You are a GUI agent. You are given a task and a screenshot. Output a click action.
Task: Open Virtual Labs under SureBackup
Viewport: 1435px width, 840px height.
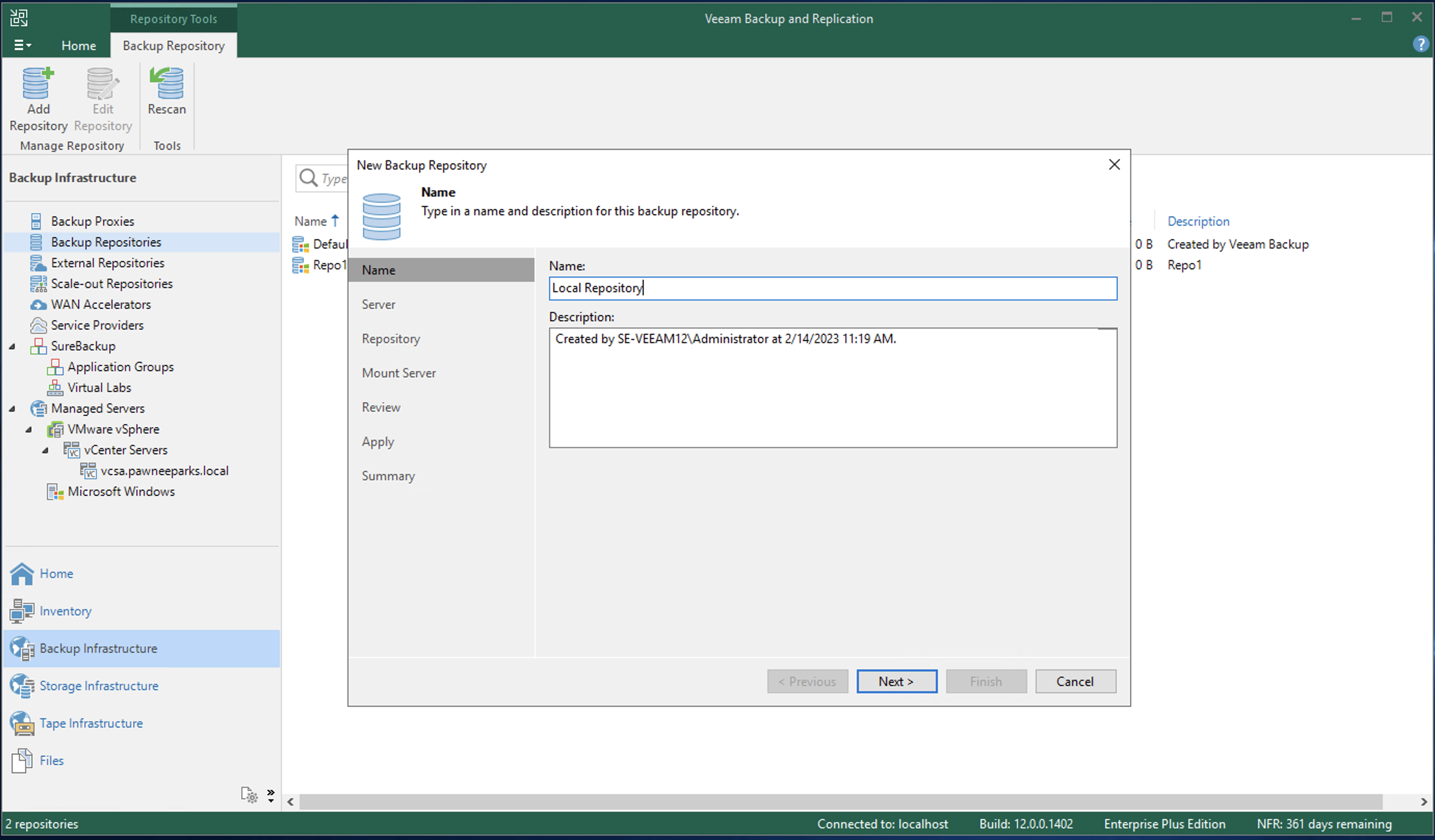[x=99, y=387]
